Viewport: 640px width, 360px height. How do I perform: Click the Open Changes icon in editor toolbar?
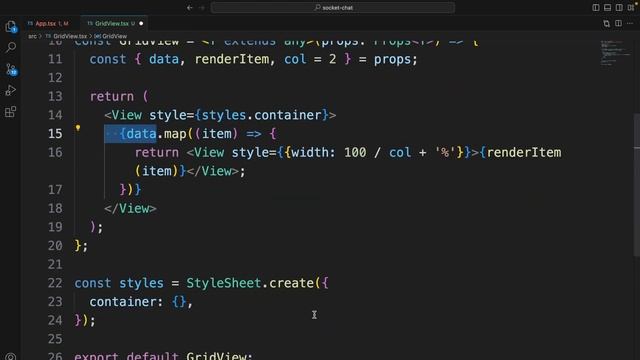point(607,24)
